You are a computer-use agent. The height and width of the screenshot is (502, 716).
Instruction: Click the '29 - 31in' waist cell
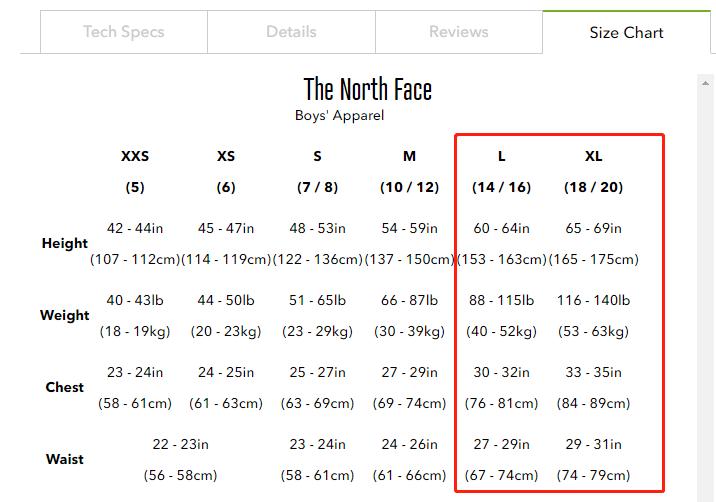click(594, 444)
